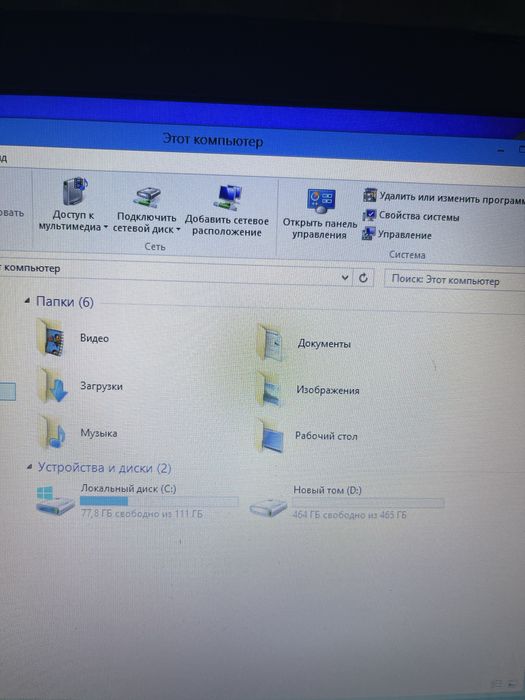Image resolution: width=525 pixels, height=700 pixels.
Task: Click the Локальный диск (C:) label
Action: [129, 489]
